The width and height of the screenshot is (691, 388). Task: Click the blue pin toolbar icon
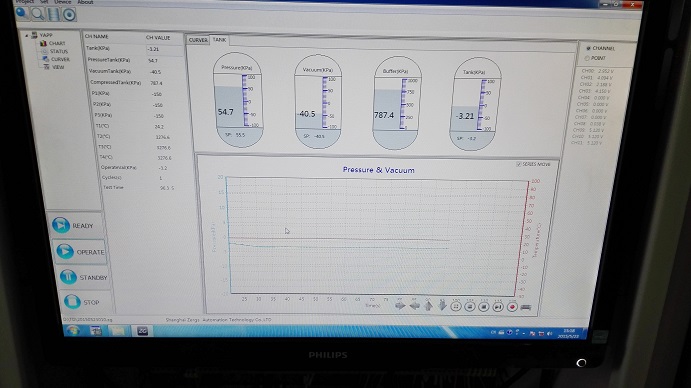click(x=22, y=13)
